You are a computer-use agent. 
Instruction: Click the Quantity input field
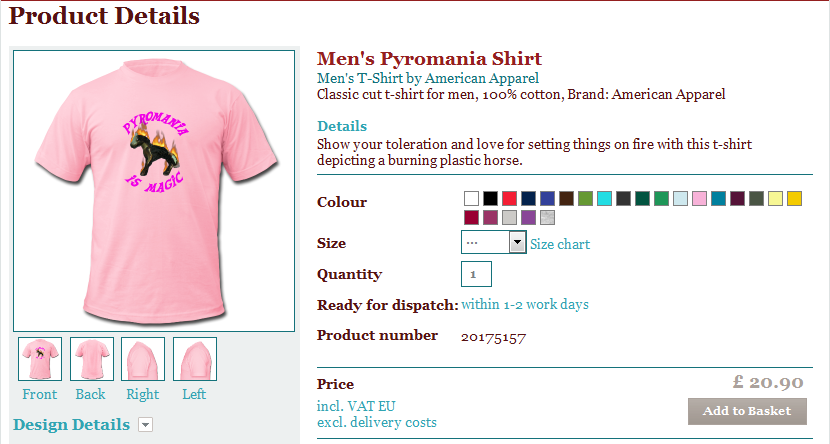click(x=476, y=274)
